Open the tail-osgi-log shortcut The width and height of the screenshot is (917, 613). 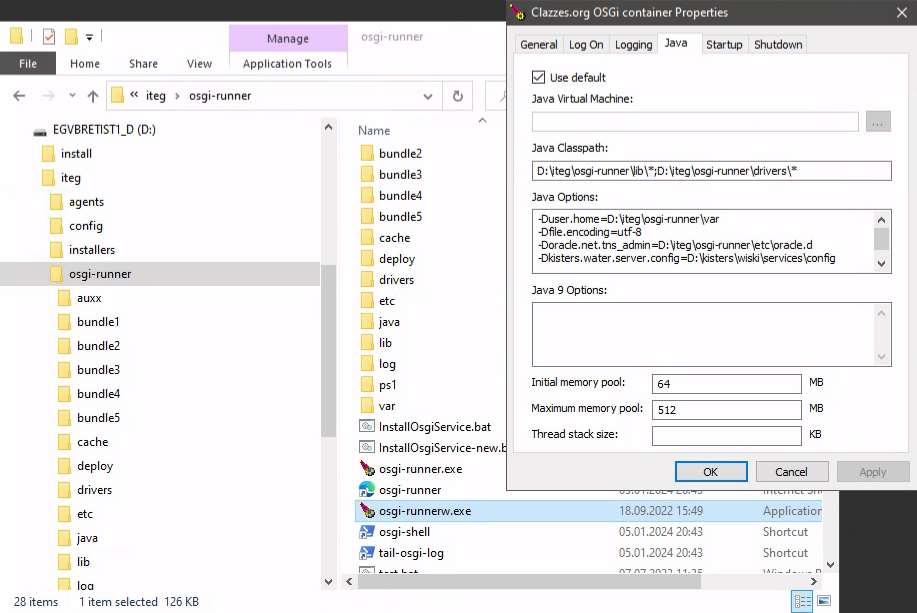pos(413,553)
